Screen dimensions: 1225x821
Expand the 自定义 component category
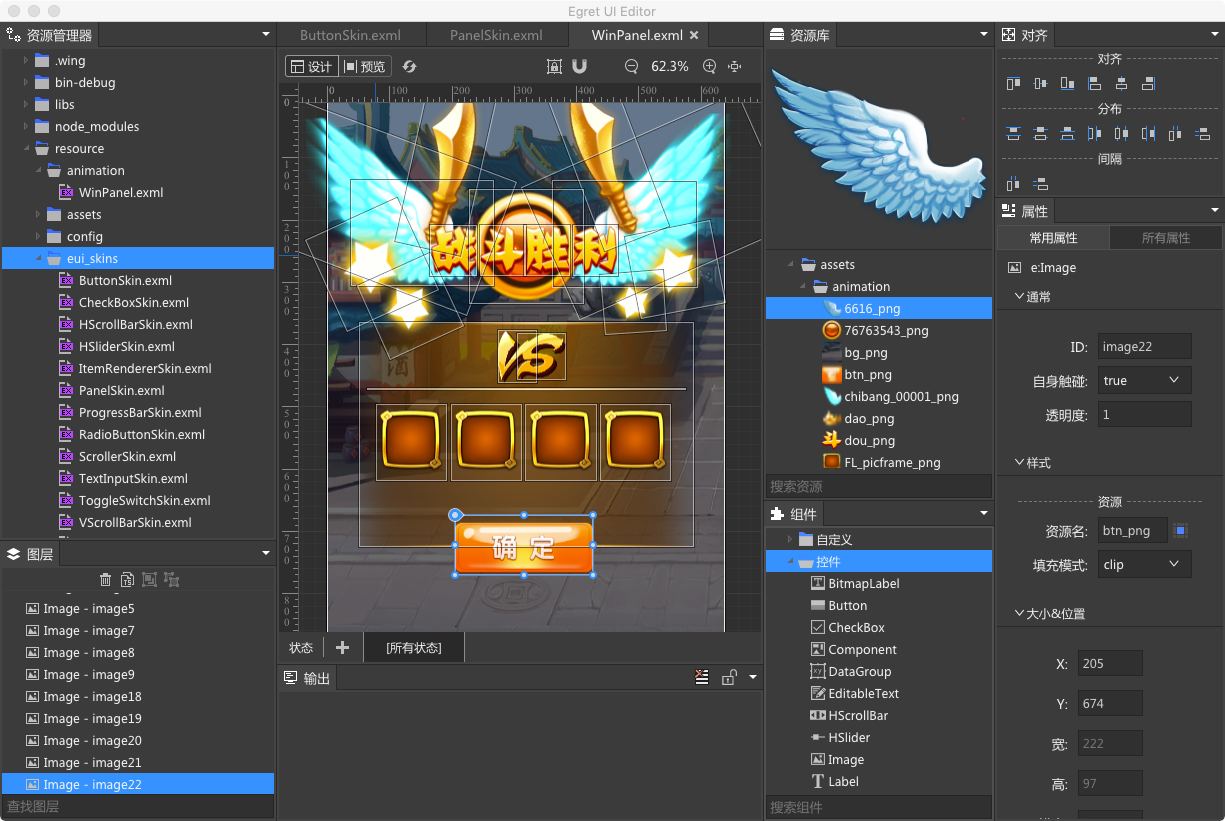coord(789,538)
